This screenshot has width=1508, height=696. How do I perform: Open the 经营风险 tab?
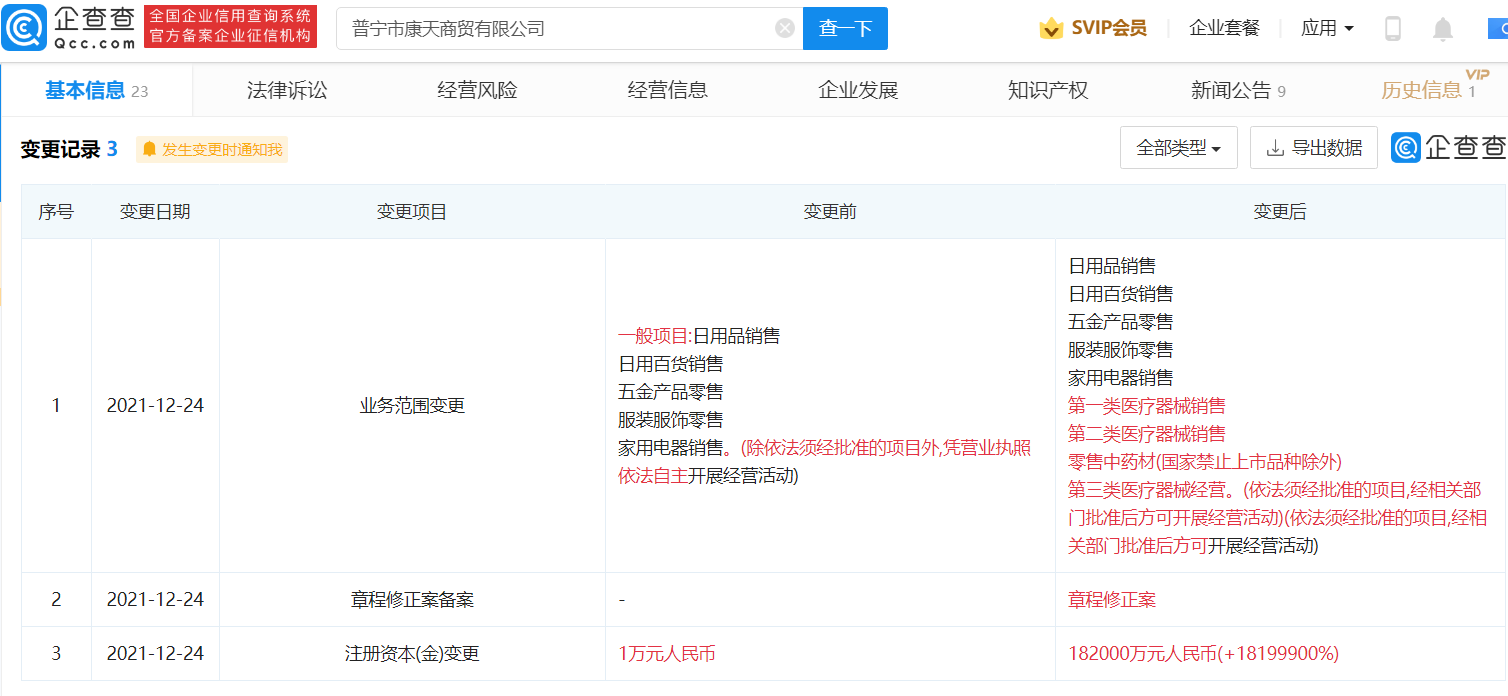(x=477, y=90)
